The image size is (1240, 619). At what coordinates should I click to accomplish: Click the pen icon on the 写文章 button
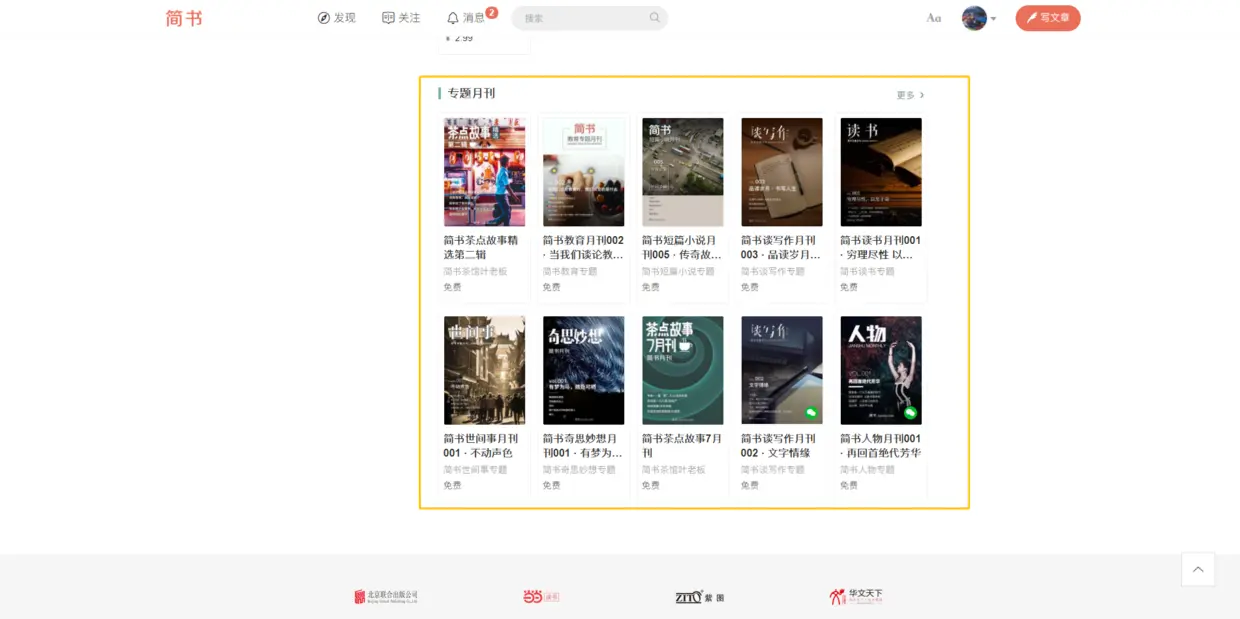pyautogui.click(x=1031, y=17)
